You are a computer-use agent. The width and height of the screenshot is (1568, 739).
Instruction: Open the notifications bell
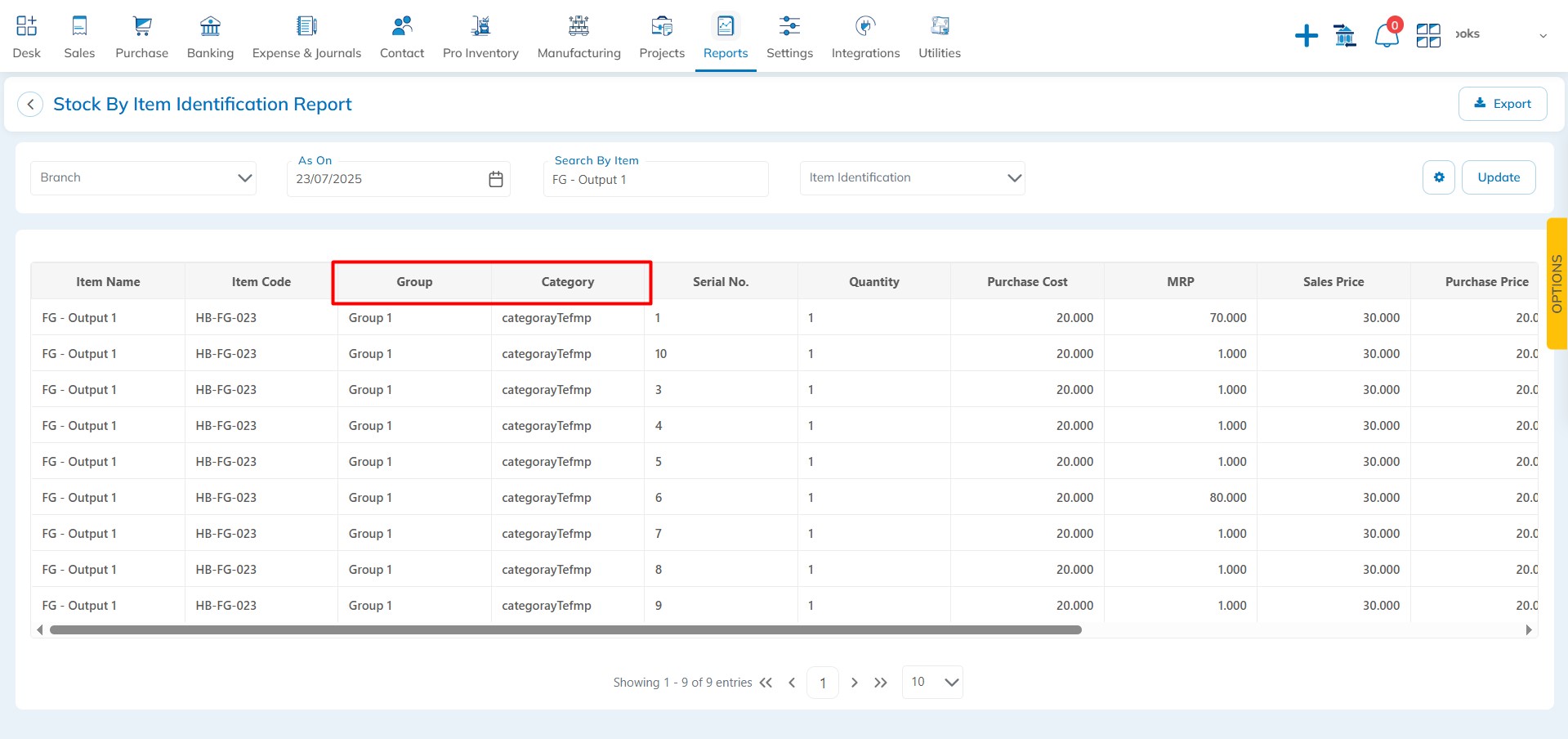1387,35
